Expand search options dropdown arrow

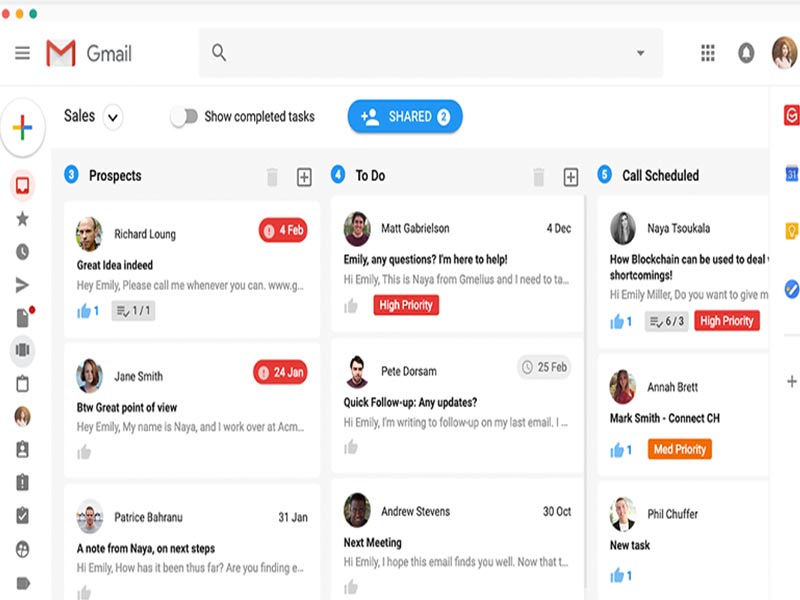click(x=640, y=53)
